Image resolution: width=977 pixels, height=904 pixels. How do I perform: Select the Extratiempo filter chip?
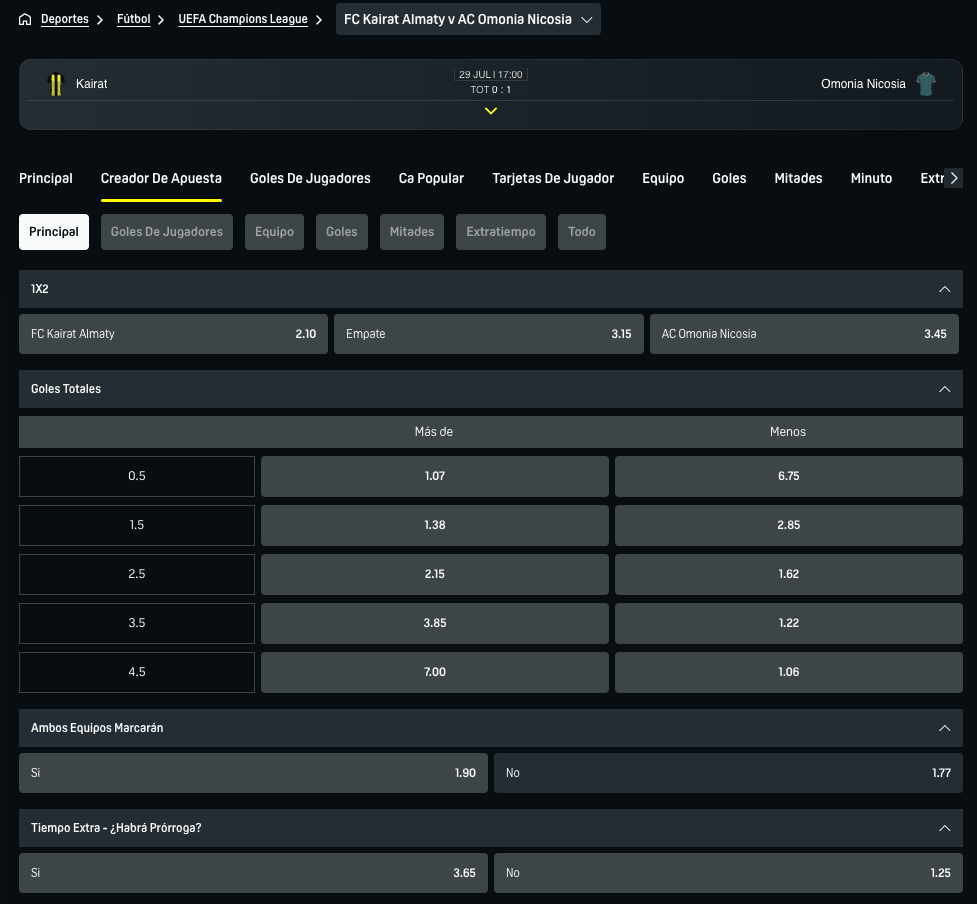tap(501, 232)
